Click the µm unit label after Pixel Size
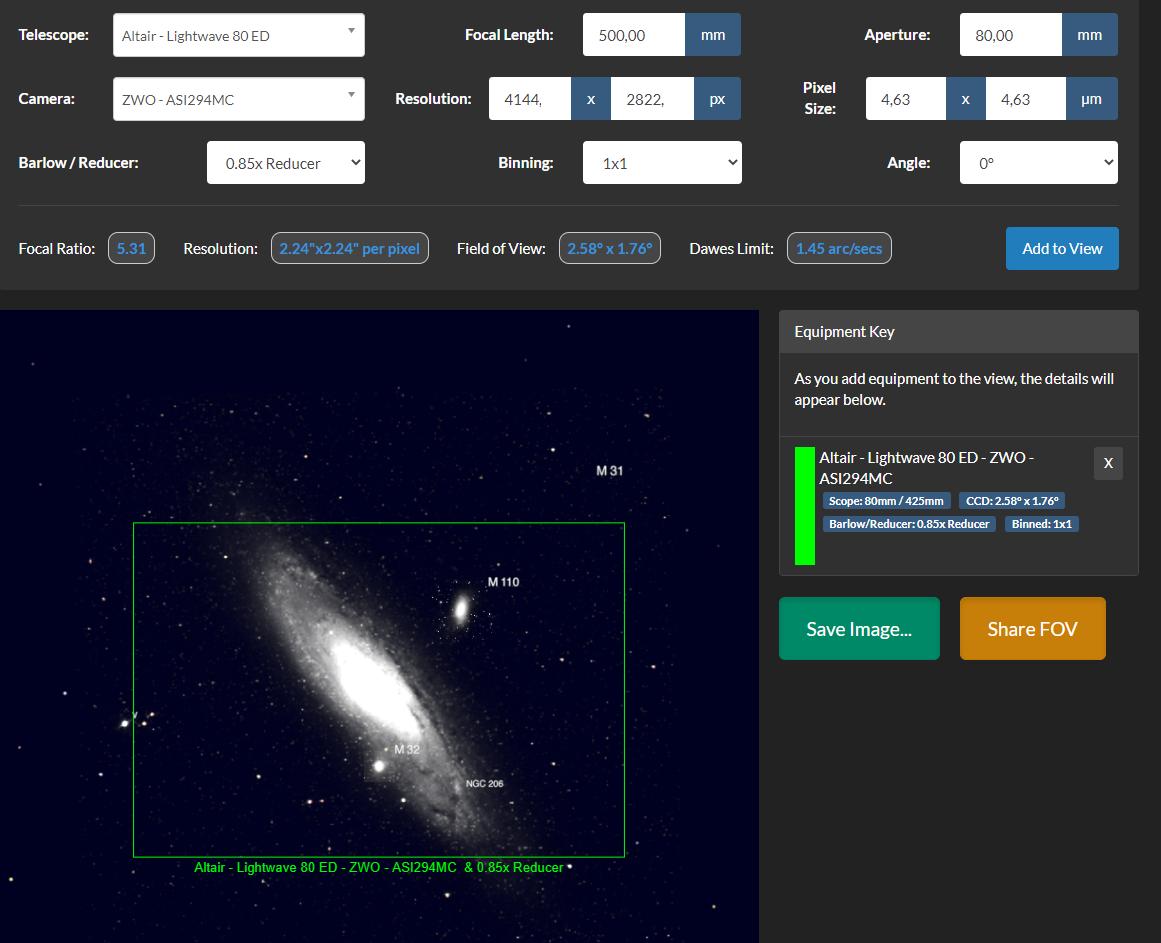Image resolution: width=1161 pixels, height=943 pixels. (1091, 99)
